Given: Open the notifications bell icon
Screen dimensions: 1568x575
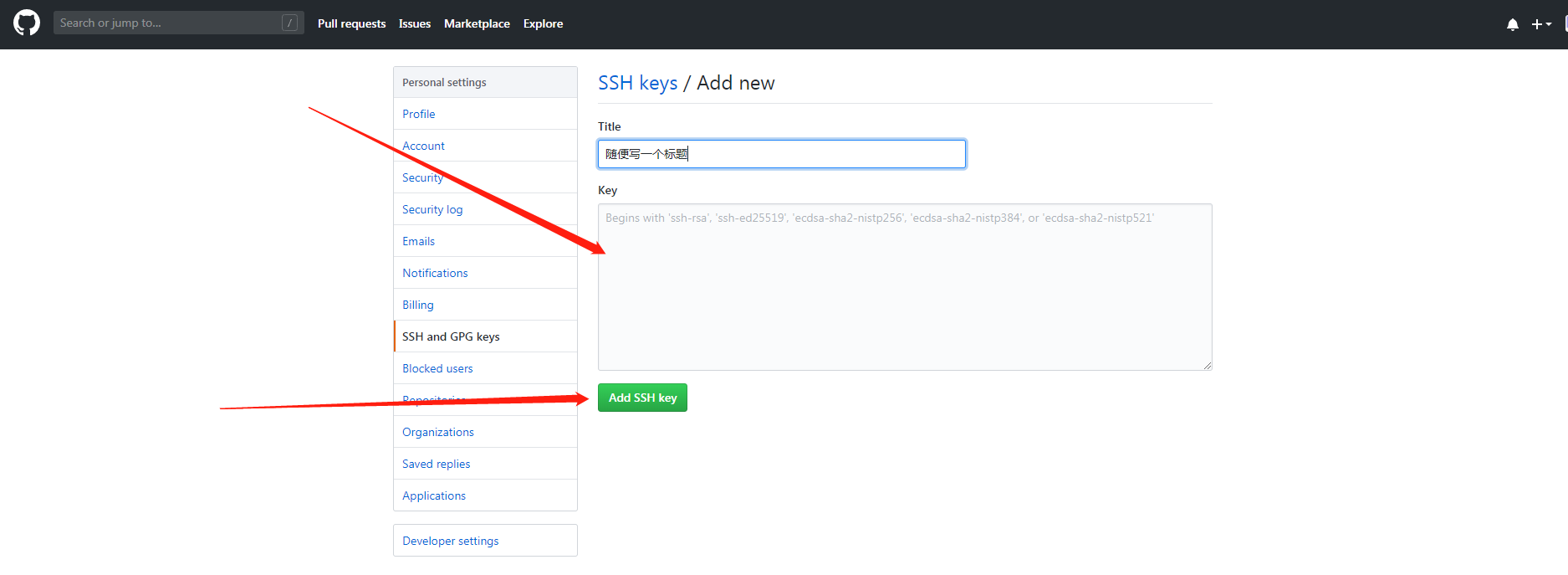Looking at the screenshot, I should [x=1512, y=24].
